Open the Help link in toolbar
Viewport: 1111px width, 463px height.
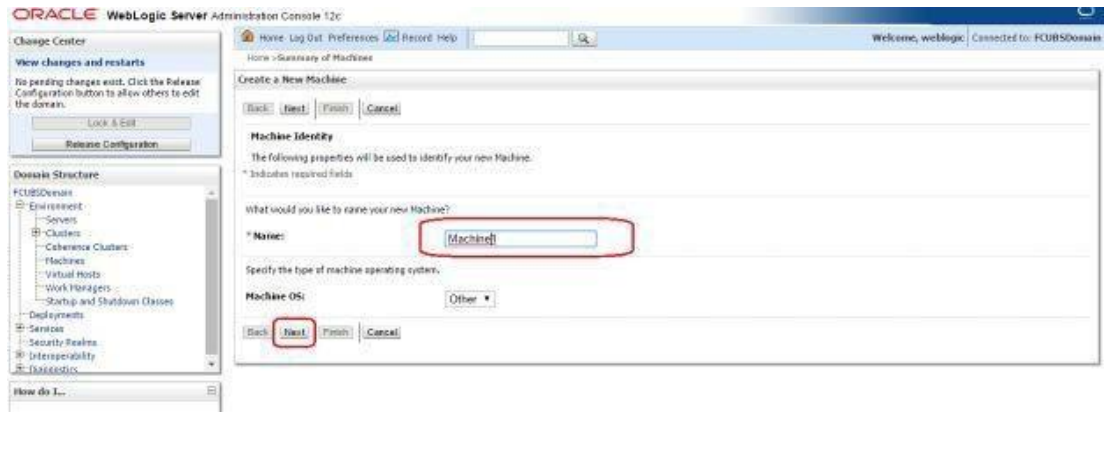point(447,38)
